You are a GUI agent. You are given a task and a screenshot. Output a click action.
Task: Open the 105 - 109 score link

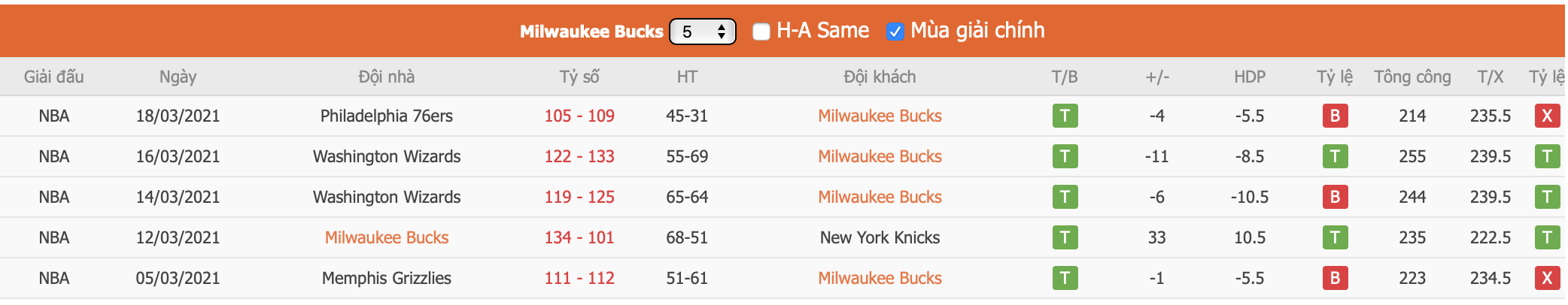click(579, 116)
